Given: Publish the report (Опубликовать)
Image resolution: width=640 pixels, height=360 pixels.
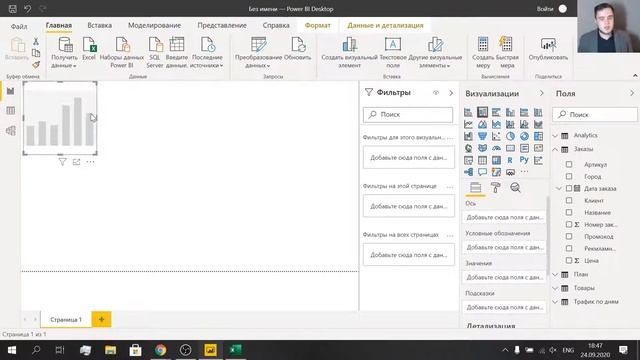Looking at the screenshot, I should (x=548, y=49).
